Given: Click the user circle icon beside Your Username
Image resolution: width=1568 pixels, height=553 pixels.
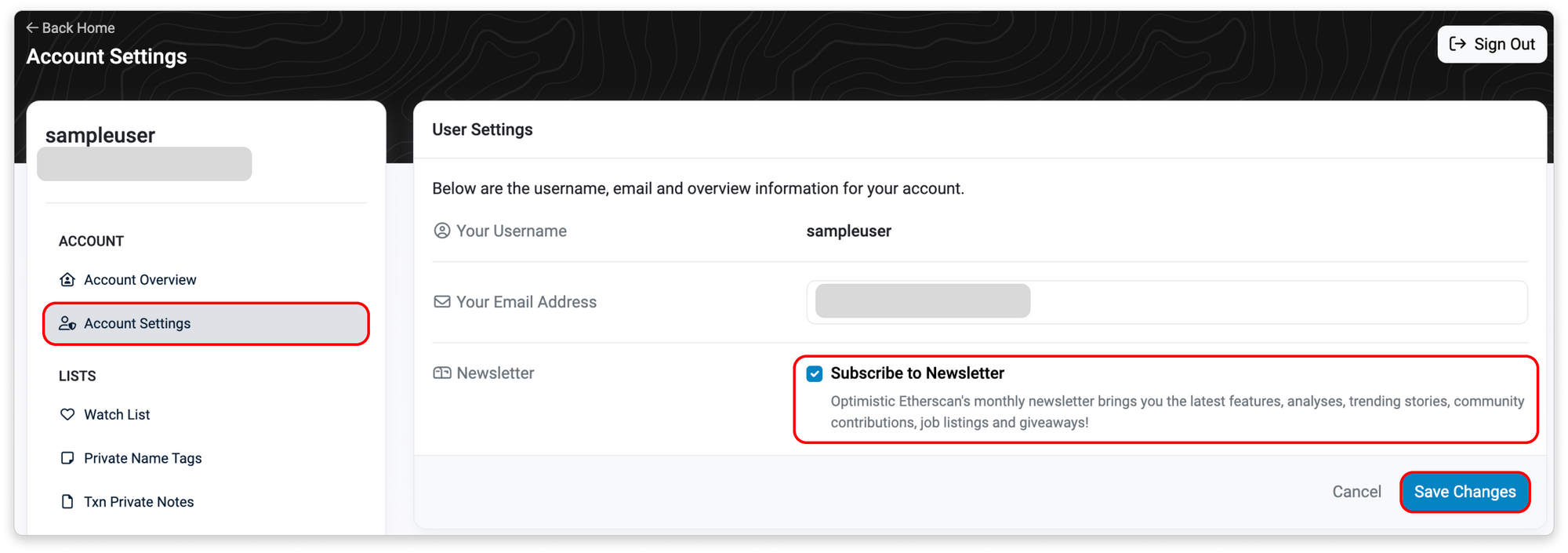Looking at the screenshot, I should pos(442,231).
